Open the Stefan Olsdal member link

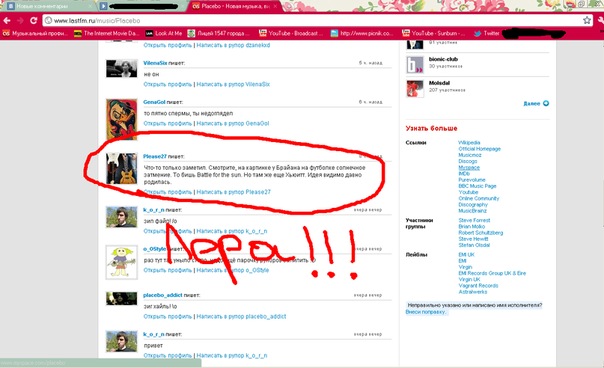coord(474,245)
